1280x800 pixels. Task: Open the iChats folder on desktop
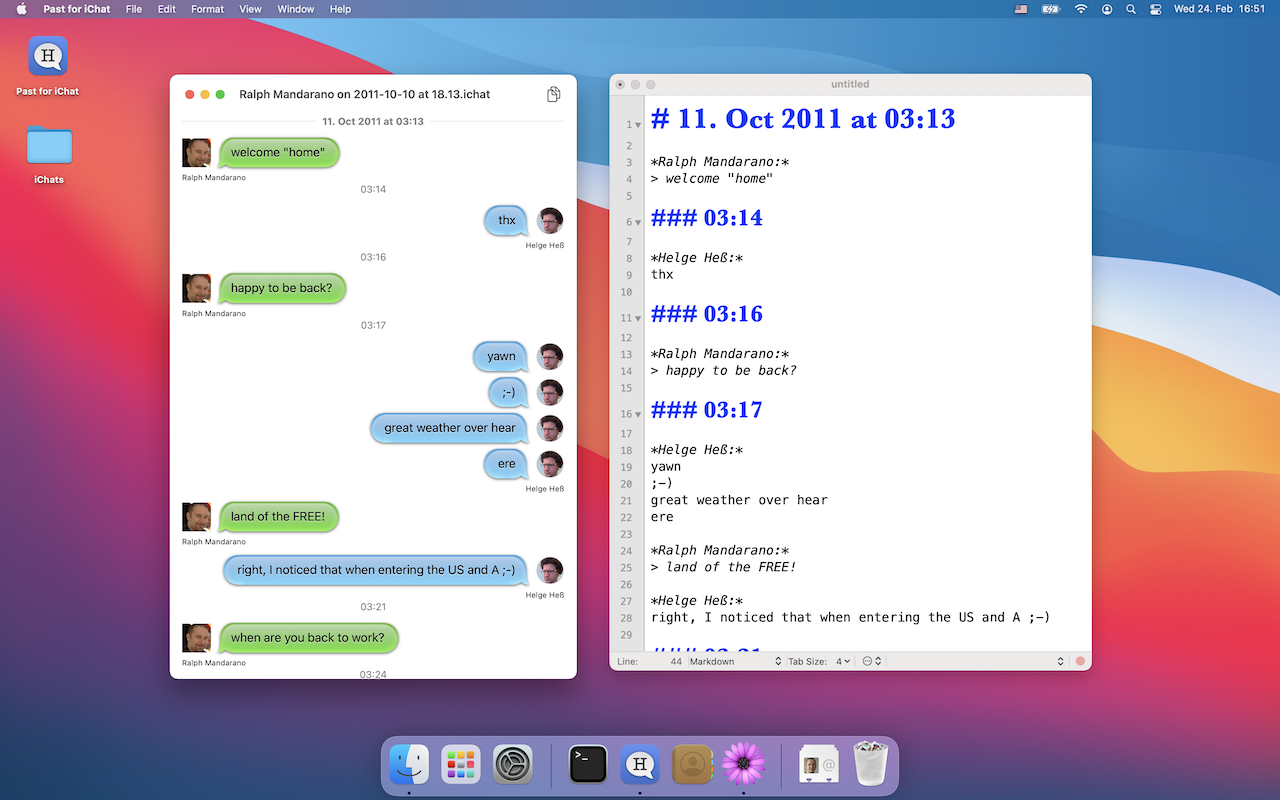49,147
